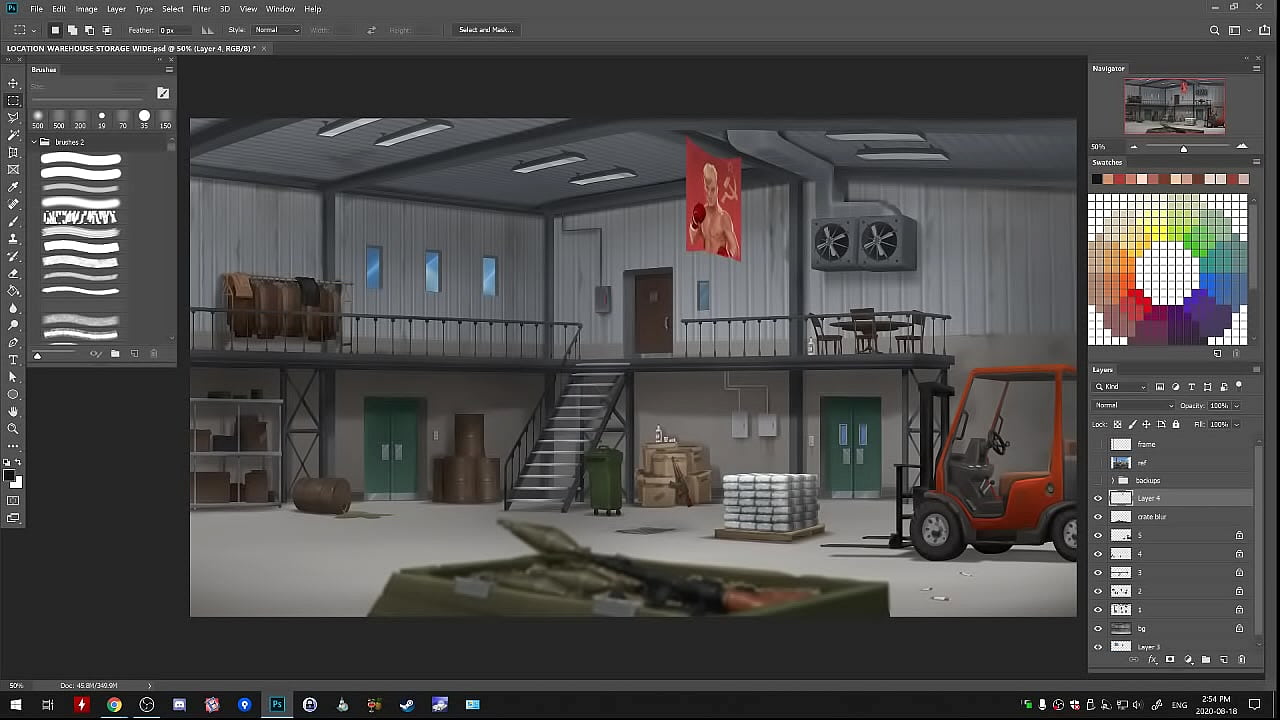Viewport: 1280px width, 720px height.
Task: Select the Zoom tool in toolbar
Action: (13, 429)
